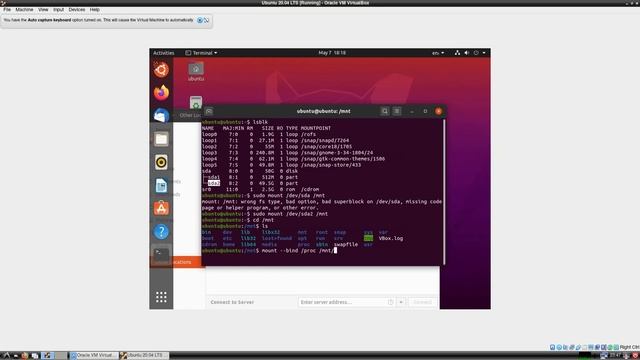Click the VBox.log file name in terminal
Screen dimensions: 640x360
point(391,238)
